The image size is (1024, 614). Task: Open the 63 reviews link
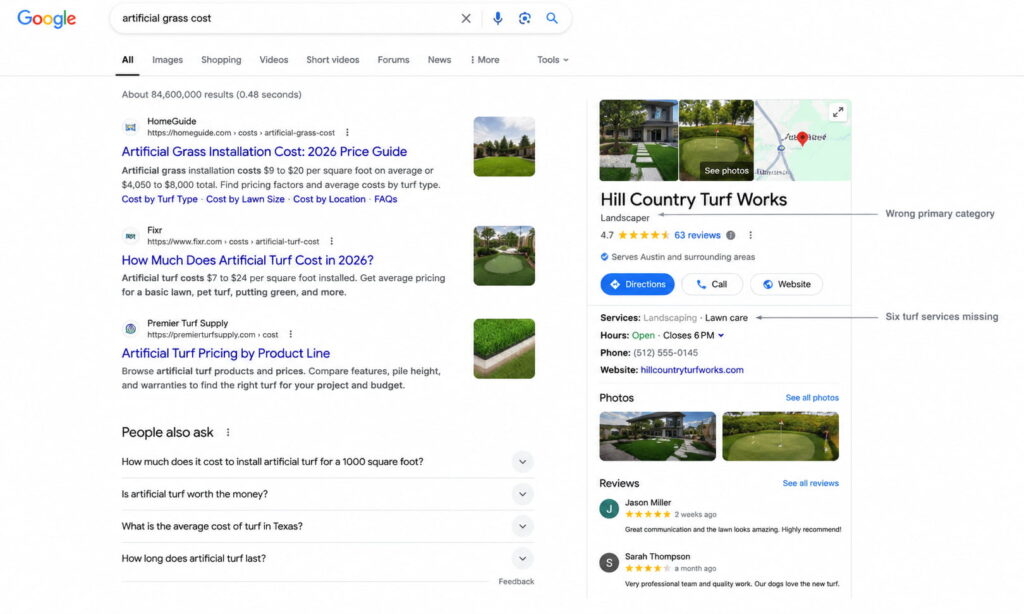coord(697,235)
